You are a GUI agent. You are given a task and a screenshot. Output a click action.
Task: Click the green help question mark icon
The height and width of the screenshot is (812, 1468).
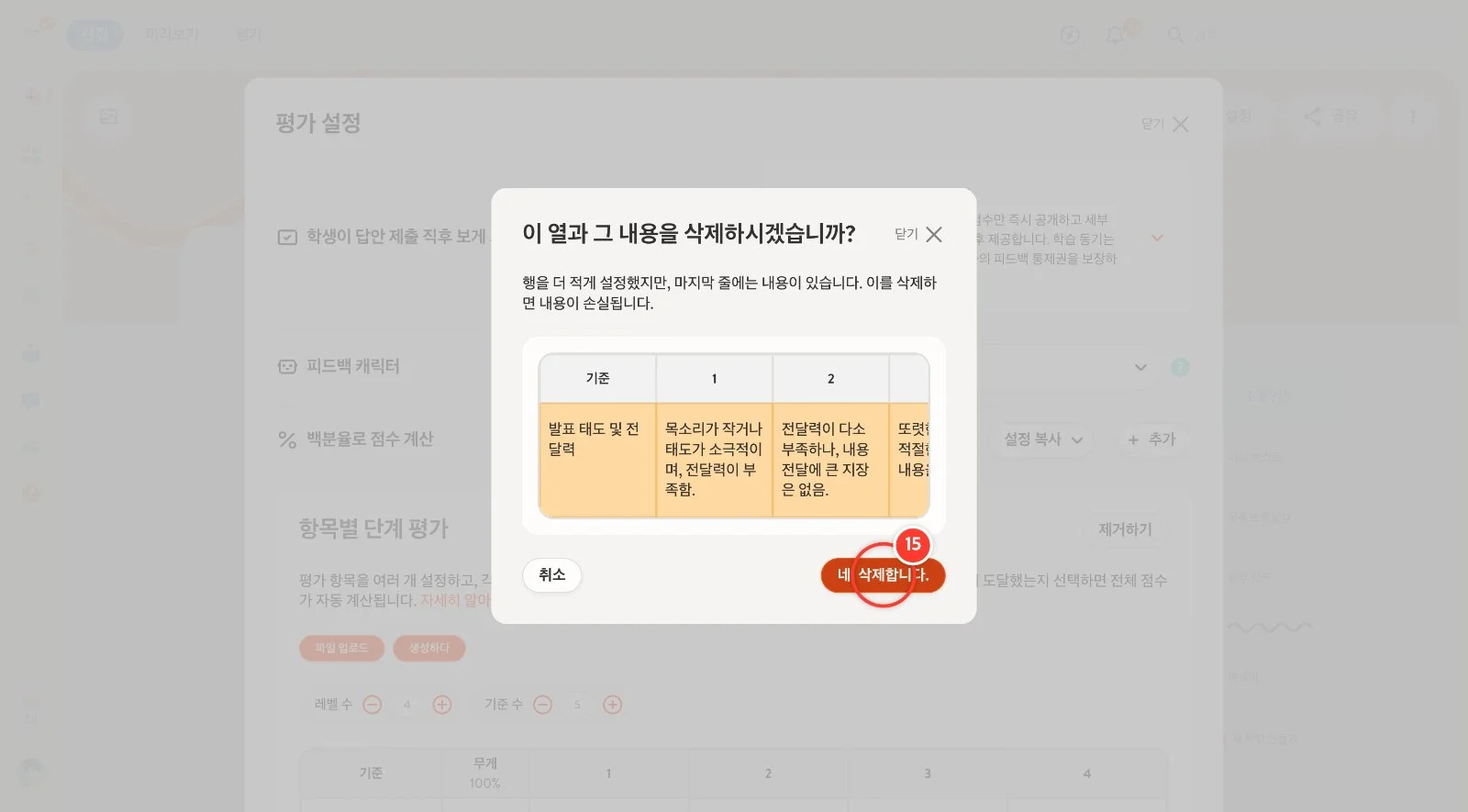tap(1180, 367)
